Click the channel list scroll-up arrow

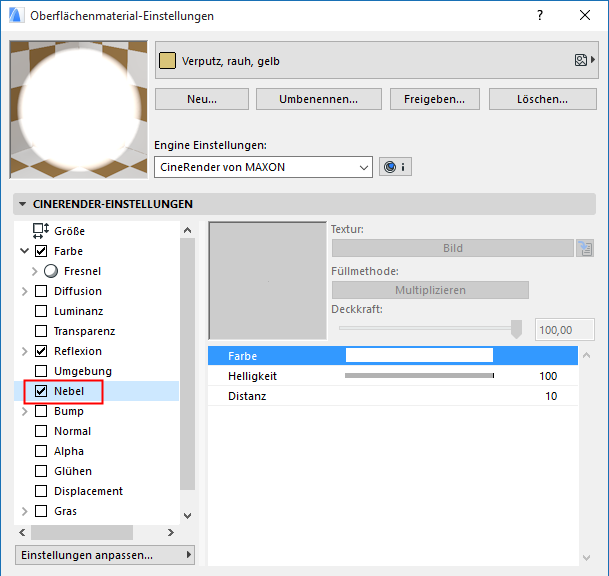pos(188,230)
